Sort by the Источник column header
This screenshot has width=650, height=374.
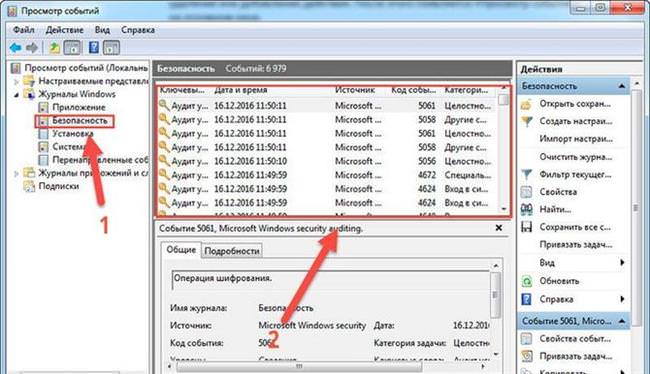point(355,90)
